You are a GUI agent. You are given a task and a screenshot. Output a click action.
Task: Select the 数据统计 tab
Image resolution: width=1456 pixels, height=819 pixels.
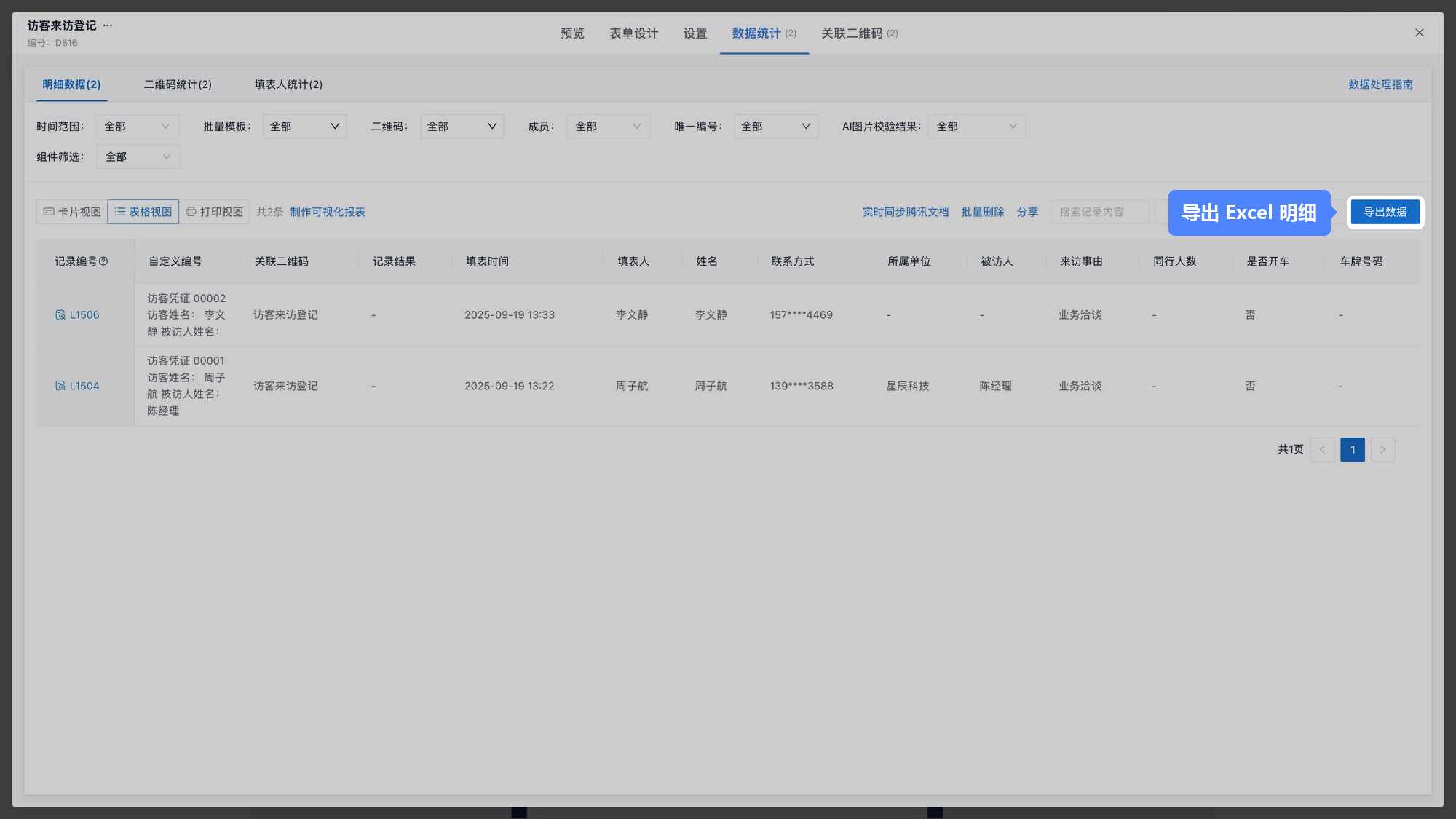764,33
